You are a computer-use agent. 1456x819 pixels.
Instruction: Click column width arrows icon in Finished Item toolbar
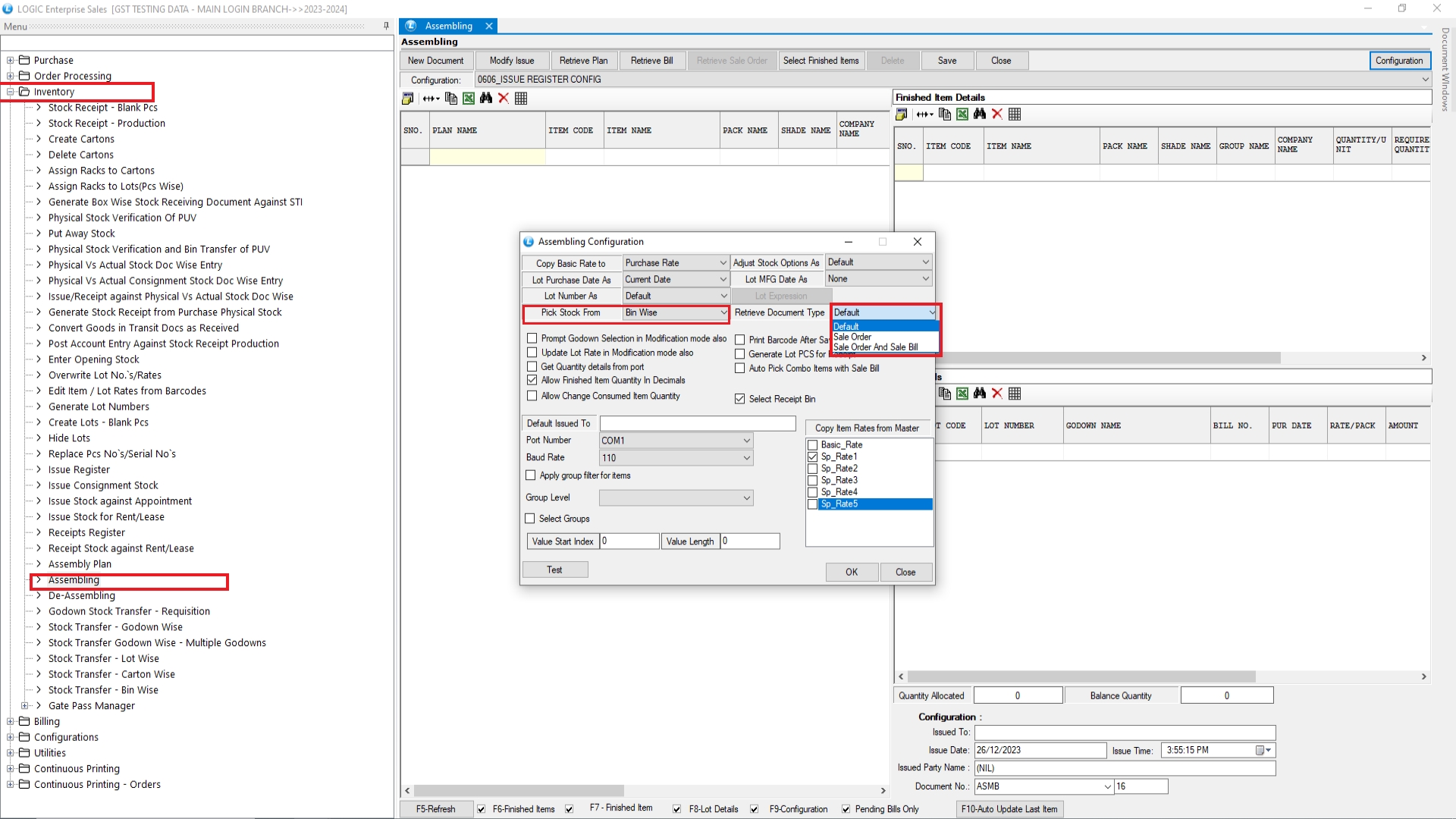pos(924,115)
